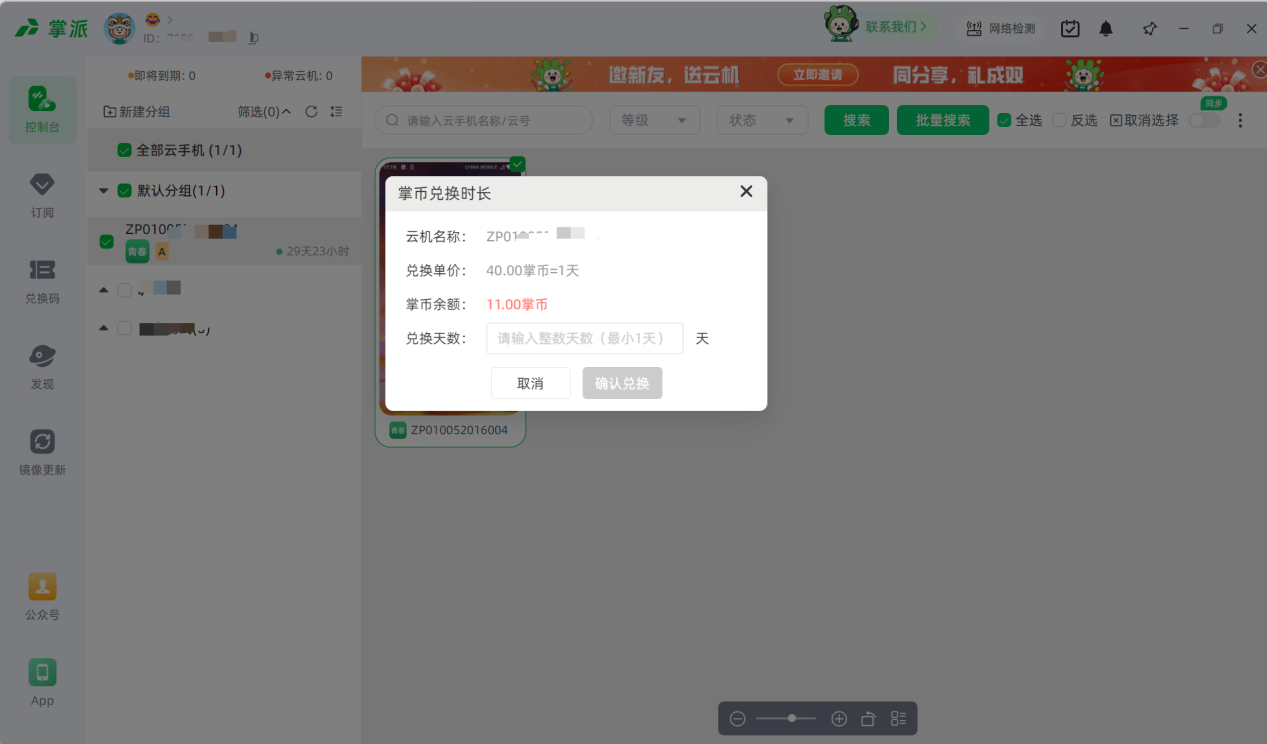Expand the third collapsed group arrow
Viewport: 1267px width, 744px height.
coord(104,328)
